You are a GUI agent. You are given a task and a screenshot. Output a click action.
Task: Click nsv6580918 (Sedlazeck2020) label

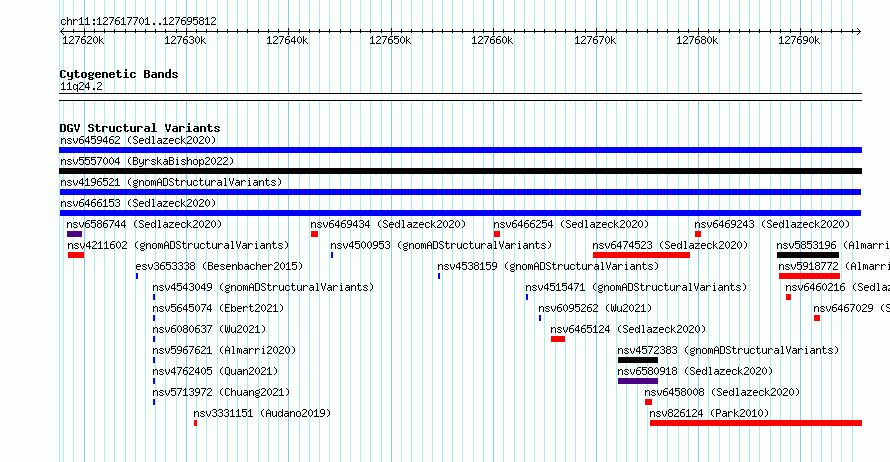click(x=695, y=371)
